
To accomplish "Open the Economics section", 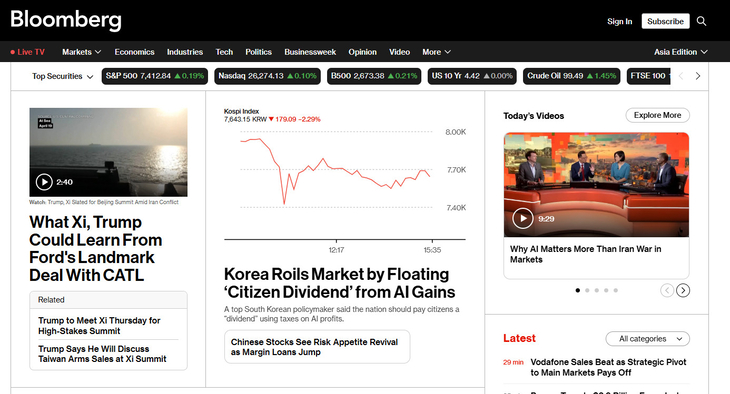I will (135, 52).
